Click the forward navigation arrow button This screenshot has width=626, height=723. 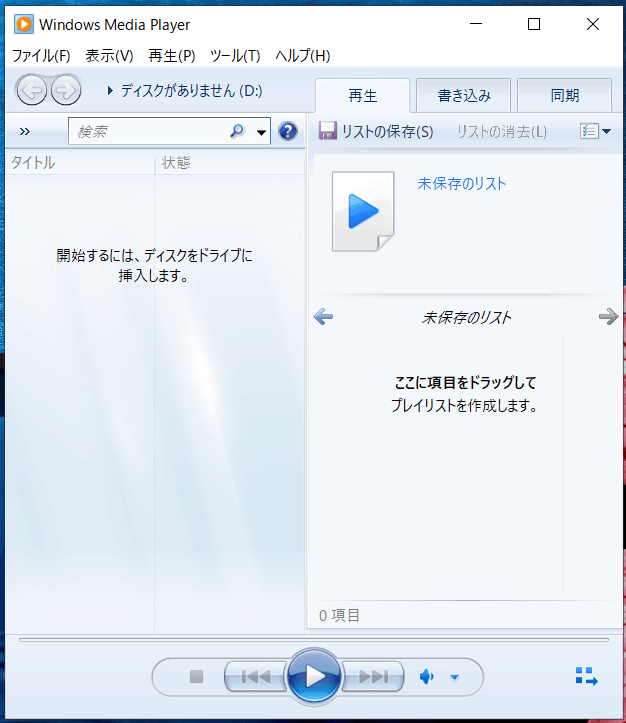point(66,90)
